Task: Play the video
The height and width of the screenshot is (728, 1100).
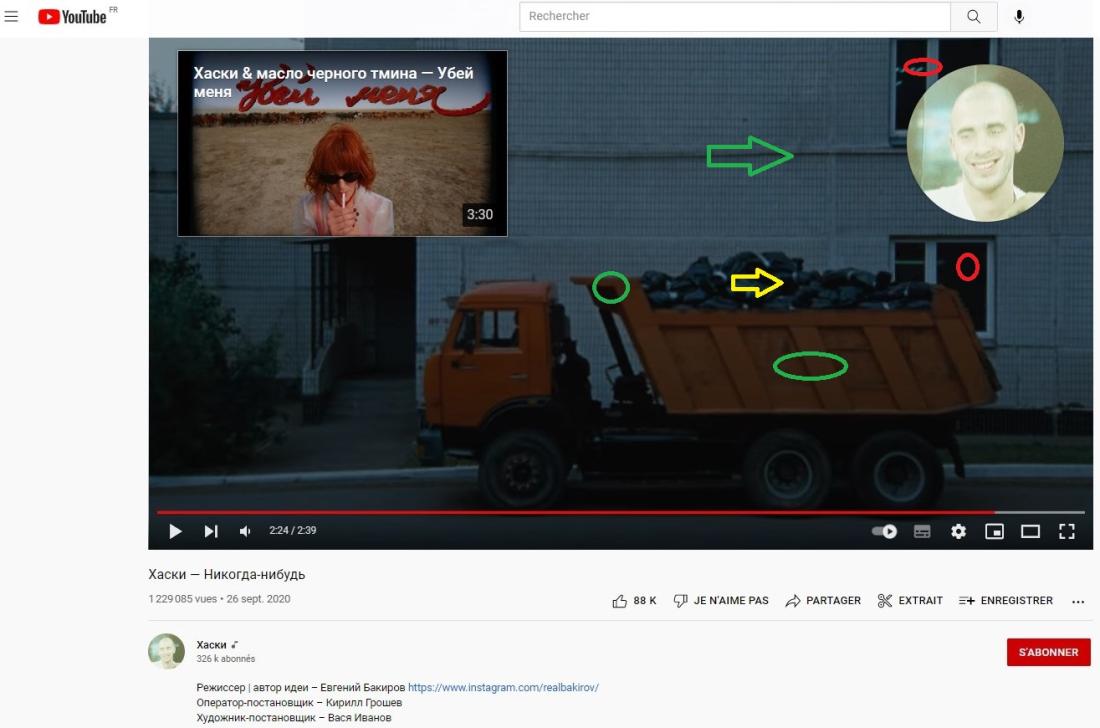Action: [x=175, y=531]
